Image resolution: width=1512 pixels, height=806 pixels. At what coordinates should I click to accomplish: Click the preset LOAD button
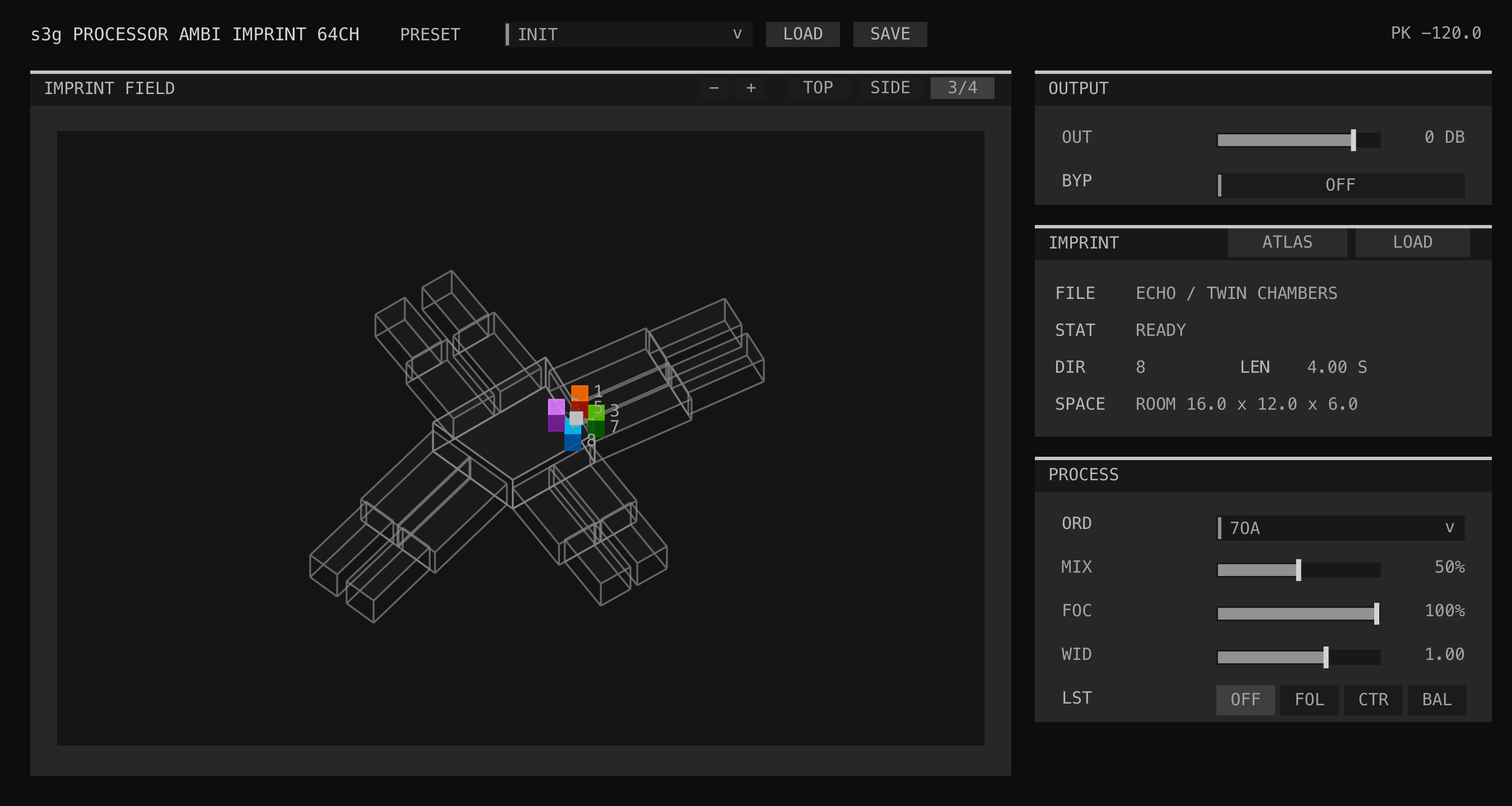tap(802, 34)
